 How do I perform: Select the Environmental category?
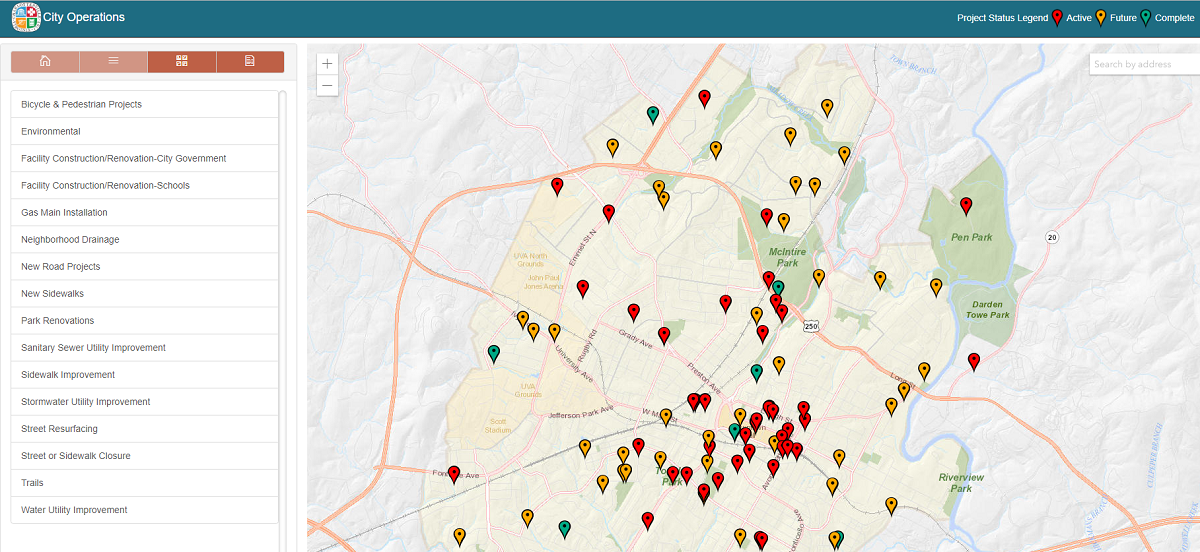[144, 131]
